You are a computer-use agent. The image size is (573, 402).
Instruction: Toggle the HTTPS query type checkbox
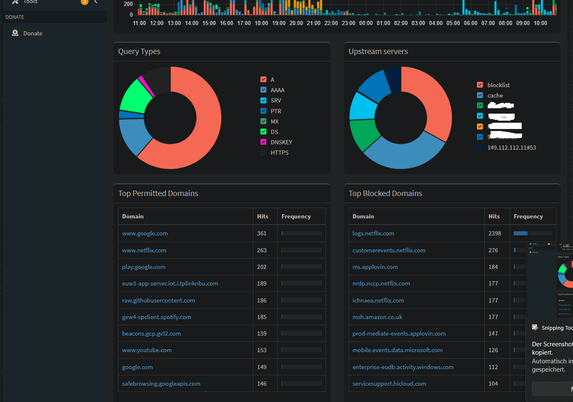263,152
